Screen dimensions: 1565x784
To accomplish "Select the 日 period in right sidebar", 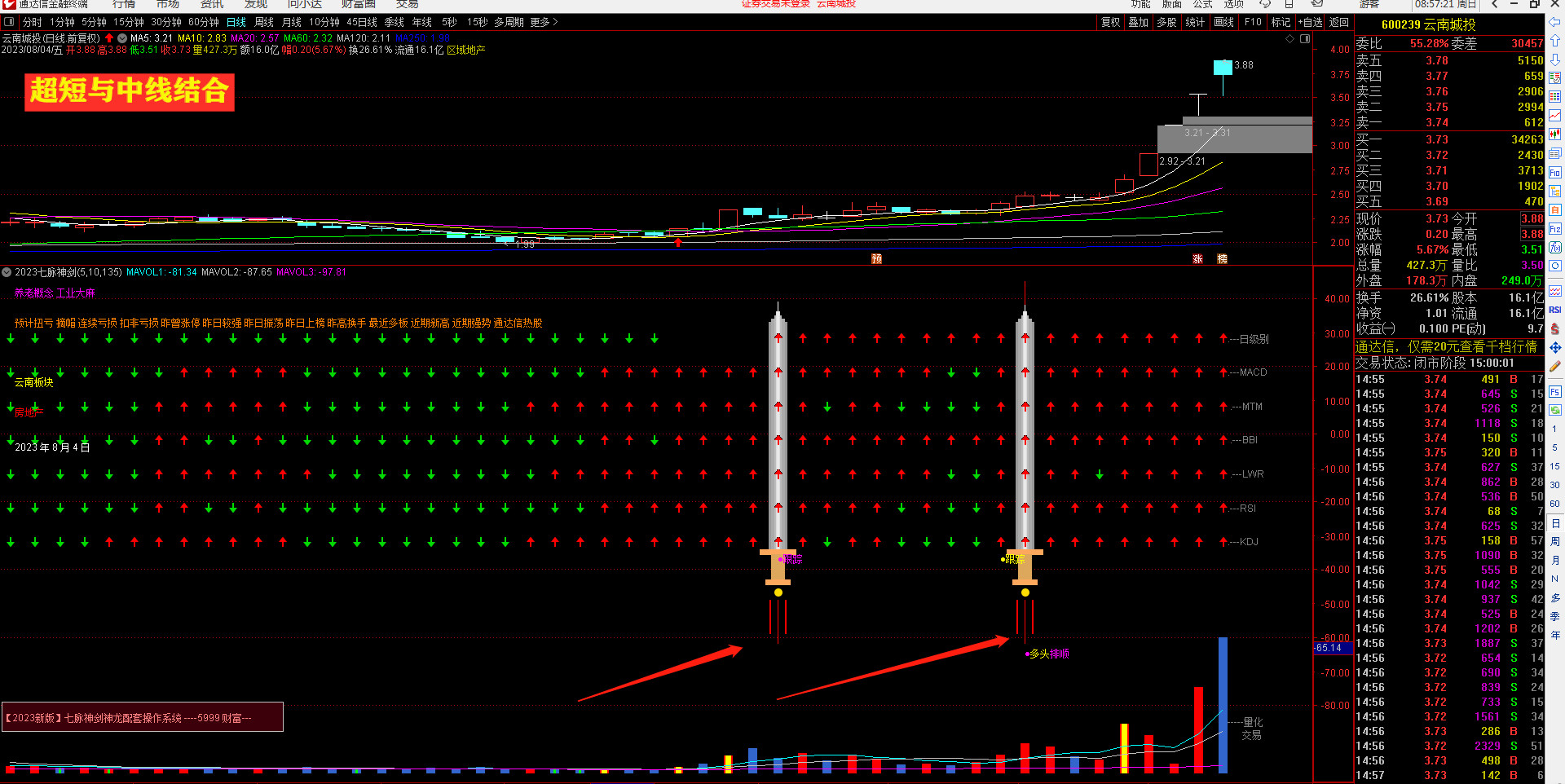I will click(x=1555, y=523).
